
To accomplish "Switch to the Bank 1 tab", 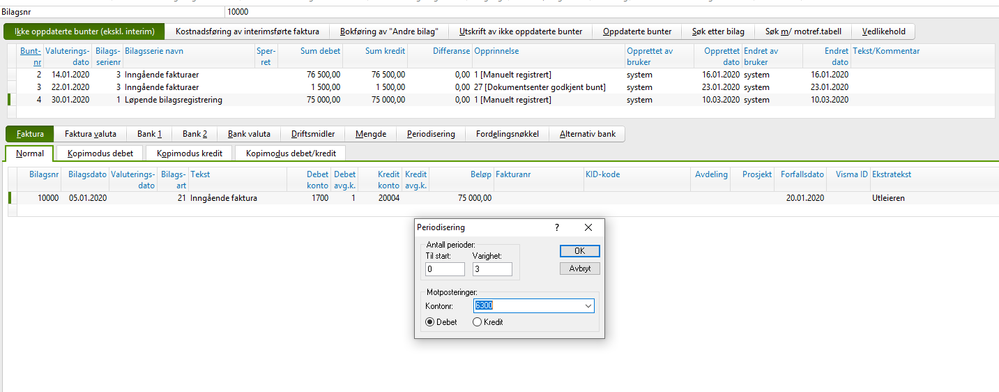I will tap(150, 134).
